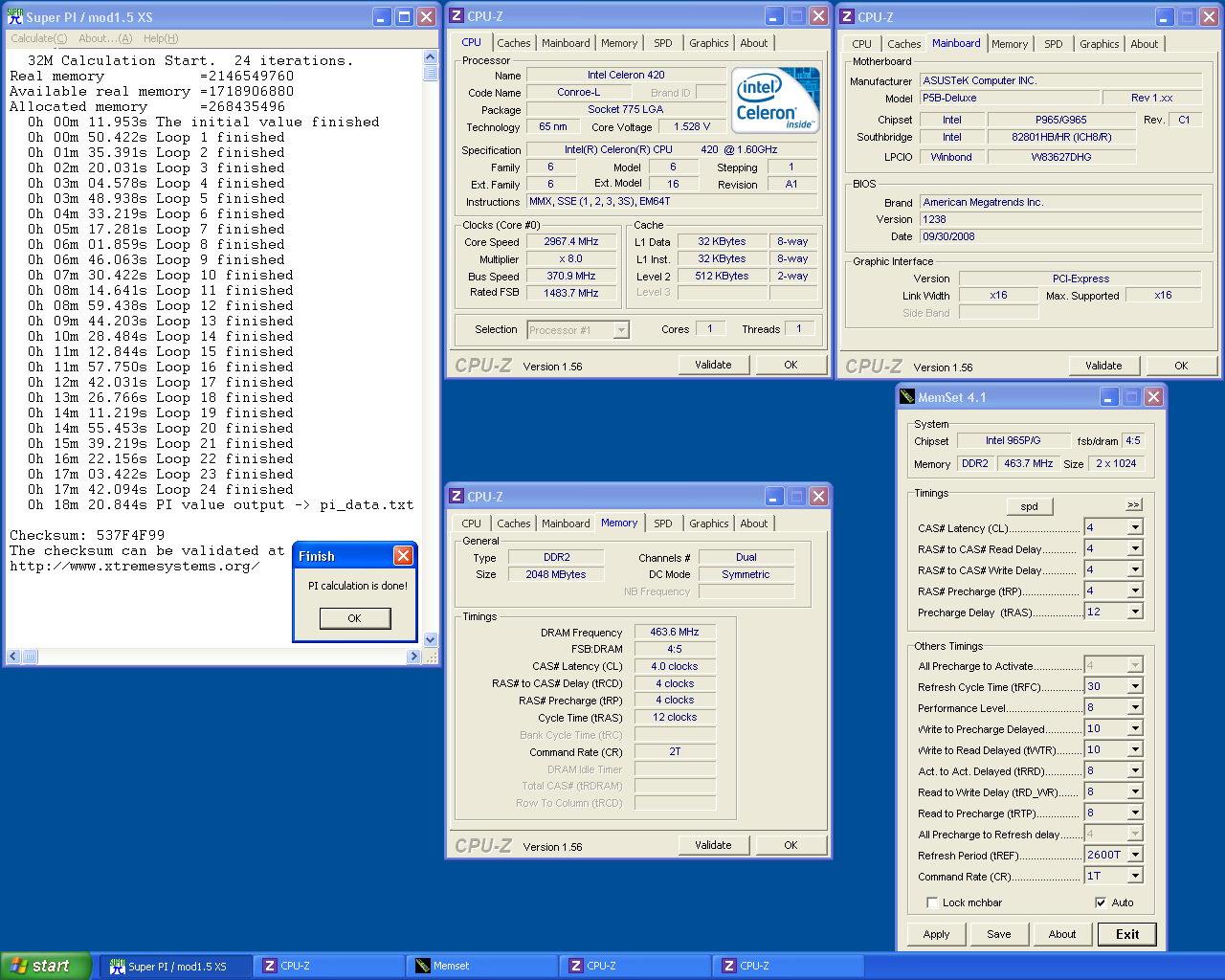Open the Calculate menu in Super PI
This screenshot has height=980, width=1225.
(38, 38)
